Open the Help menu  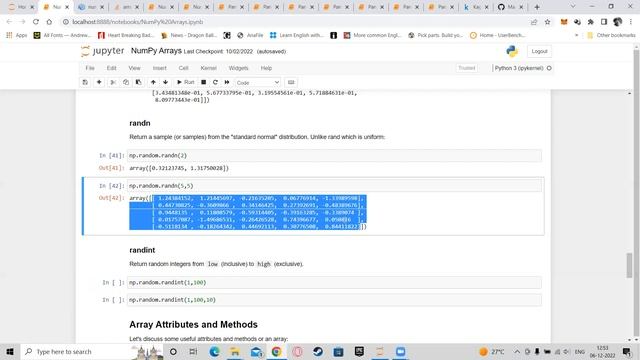coord(266,68)
